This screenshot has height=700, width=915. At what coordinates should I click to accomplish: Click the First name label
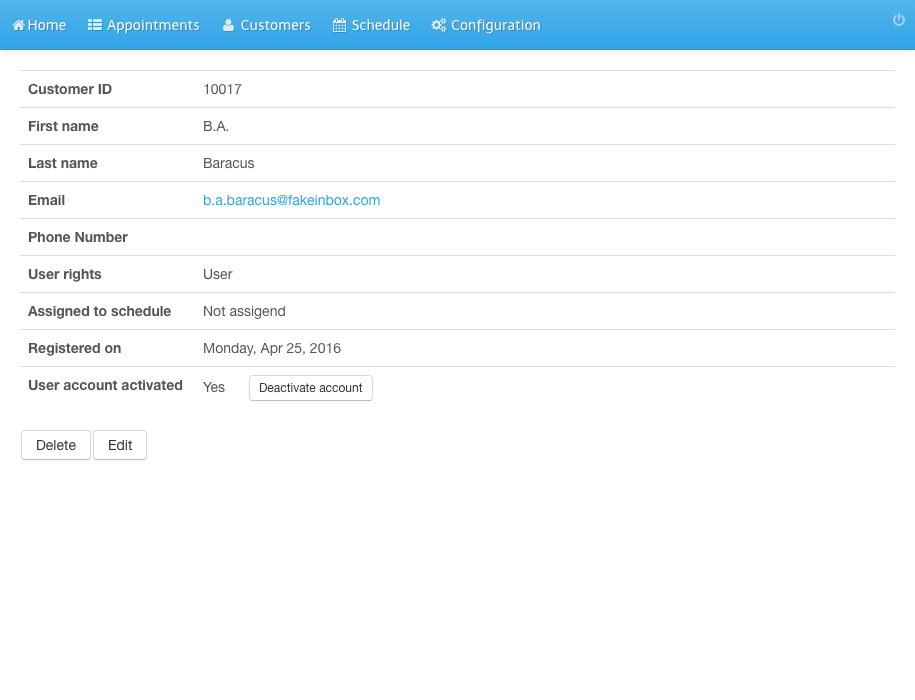click(x=63, y=126)
